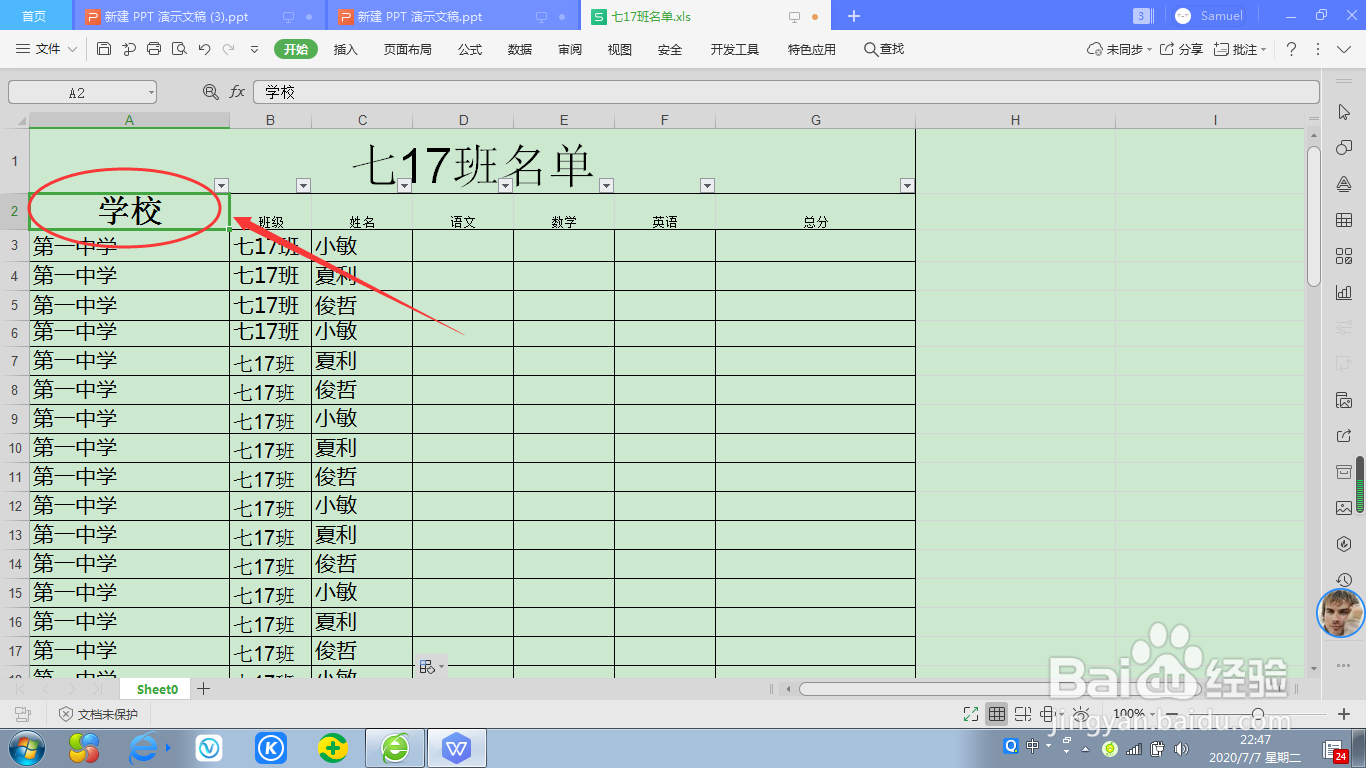Viewport: 1366px width, 768px height.
Task: Open the 公式 ribbon tab
Action: pos(470,49)
